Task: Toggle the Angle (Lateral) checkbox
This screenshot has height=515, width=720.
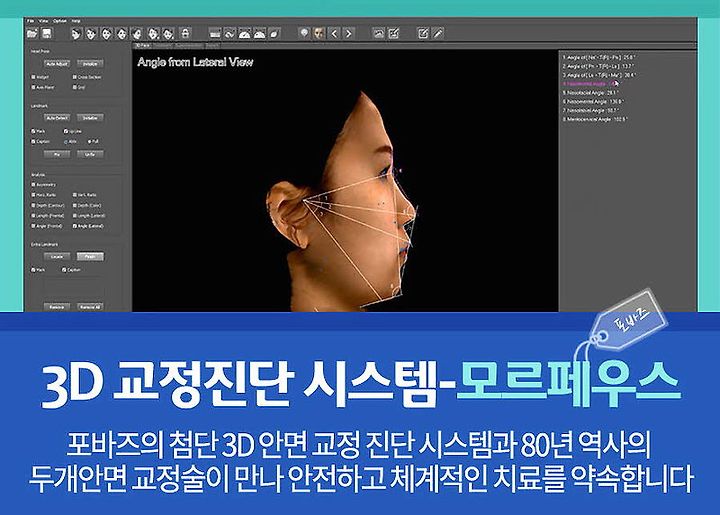Action: coord(75,226)
